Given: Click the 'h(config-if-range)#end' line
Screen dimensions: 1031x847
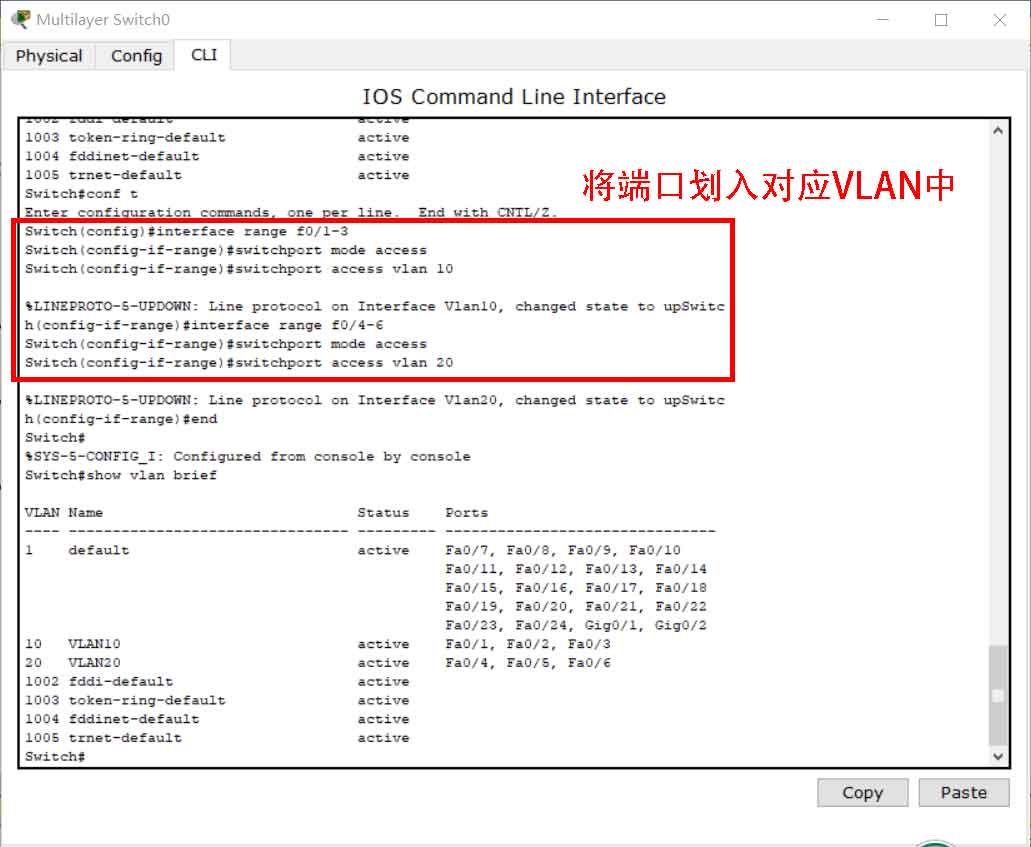Looking at the screenshot, I should coord(121,420).
